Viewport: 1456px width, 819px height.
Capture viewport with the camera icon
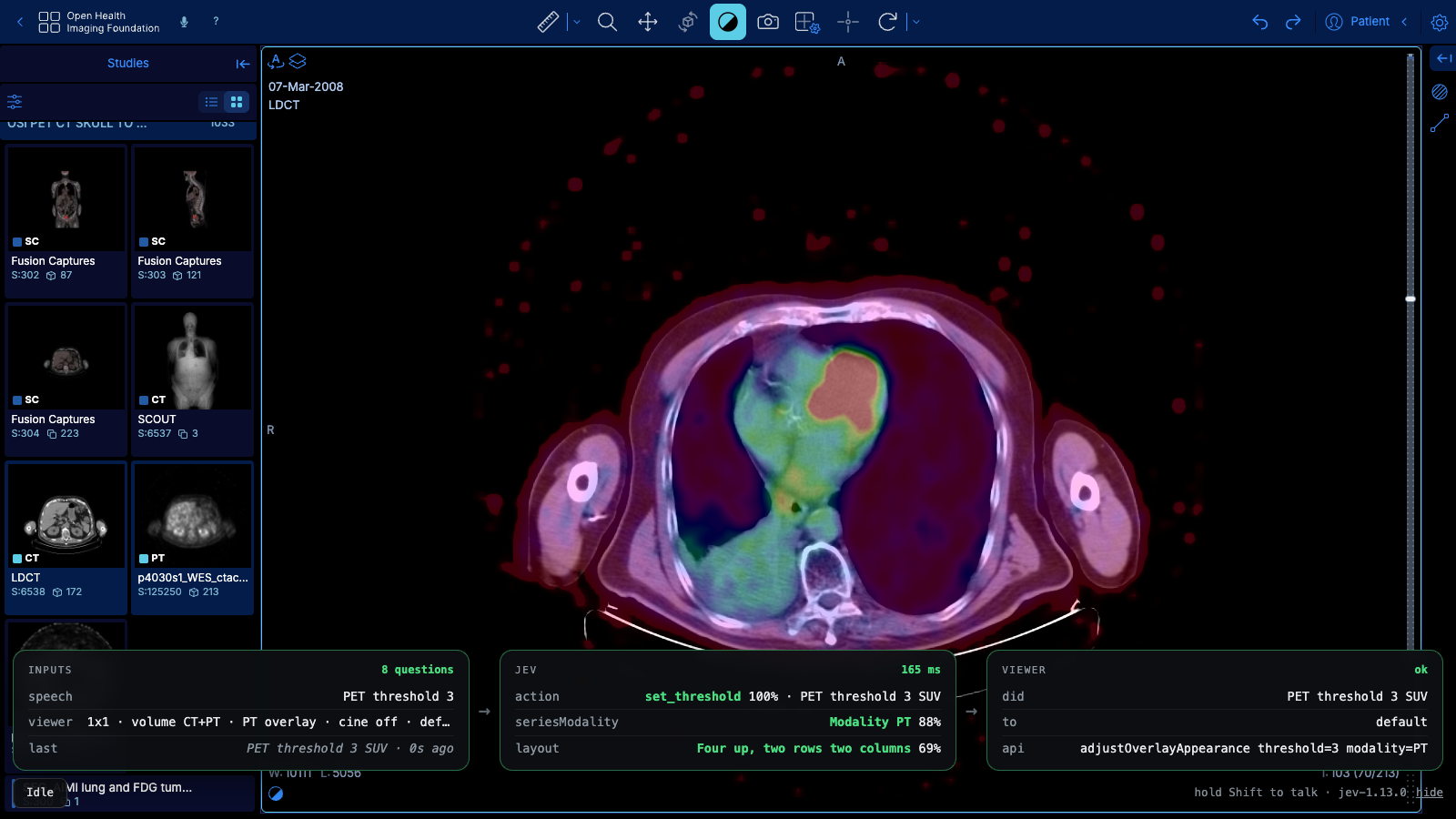768,22
